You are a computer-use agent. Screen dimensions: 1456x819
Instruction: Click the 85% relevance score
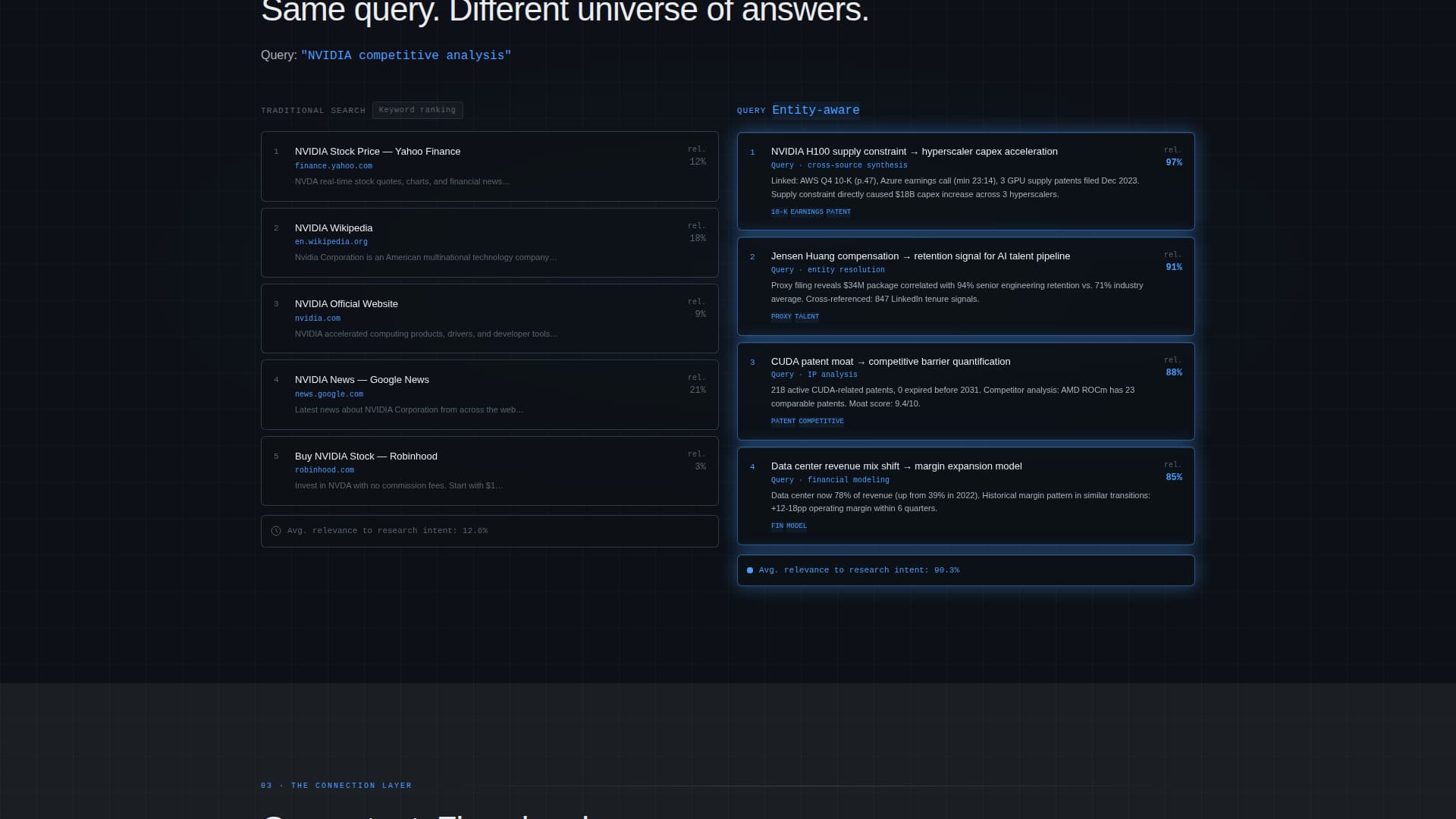[x=1174, y=478]
